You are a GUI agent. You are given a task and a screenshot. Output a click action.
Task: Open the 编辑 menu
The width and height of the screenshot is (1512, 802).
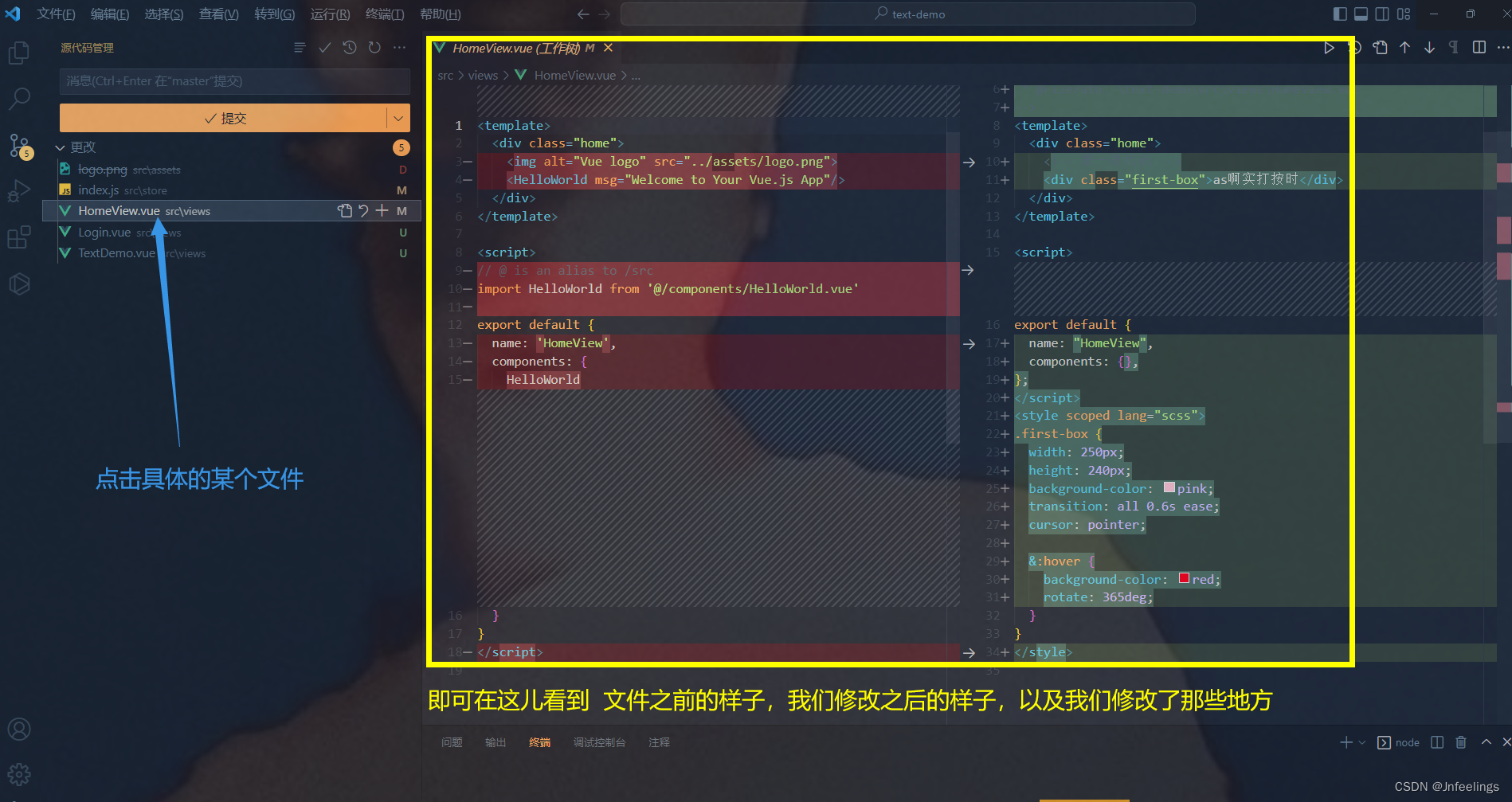click(110, 14)
